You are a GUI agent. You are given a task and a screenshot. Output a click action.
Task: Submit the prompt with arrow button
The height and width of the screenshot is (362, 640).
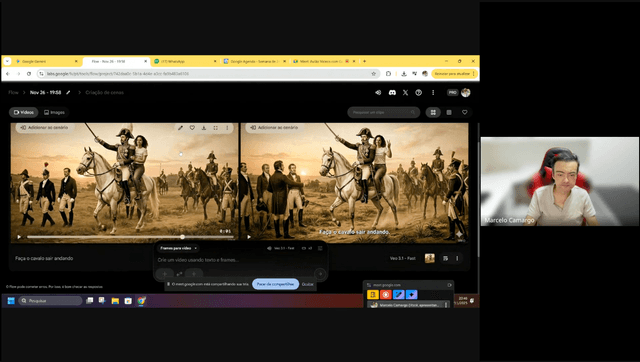point(320,274)
